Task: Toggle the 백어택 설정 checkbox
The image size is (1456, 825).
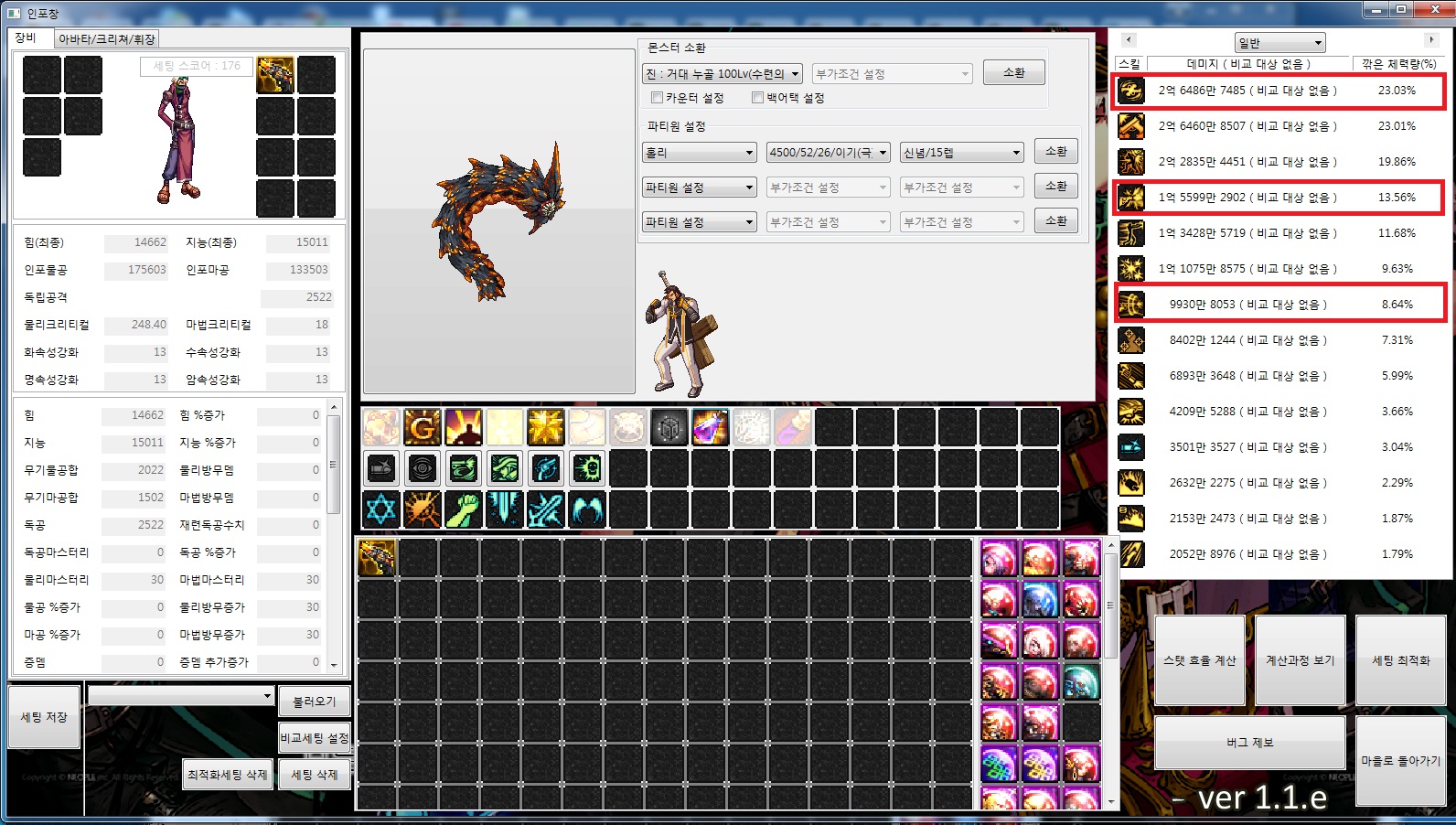Action: coord(757,98)
